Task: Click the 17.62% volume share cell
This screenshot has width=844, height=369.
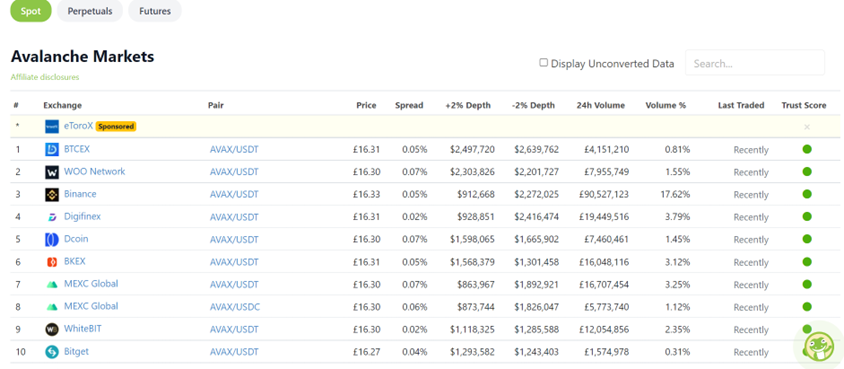Action: (675, 194)
